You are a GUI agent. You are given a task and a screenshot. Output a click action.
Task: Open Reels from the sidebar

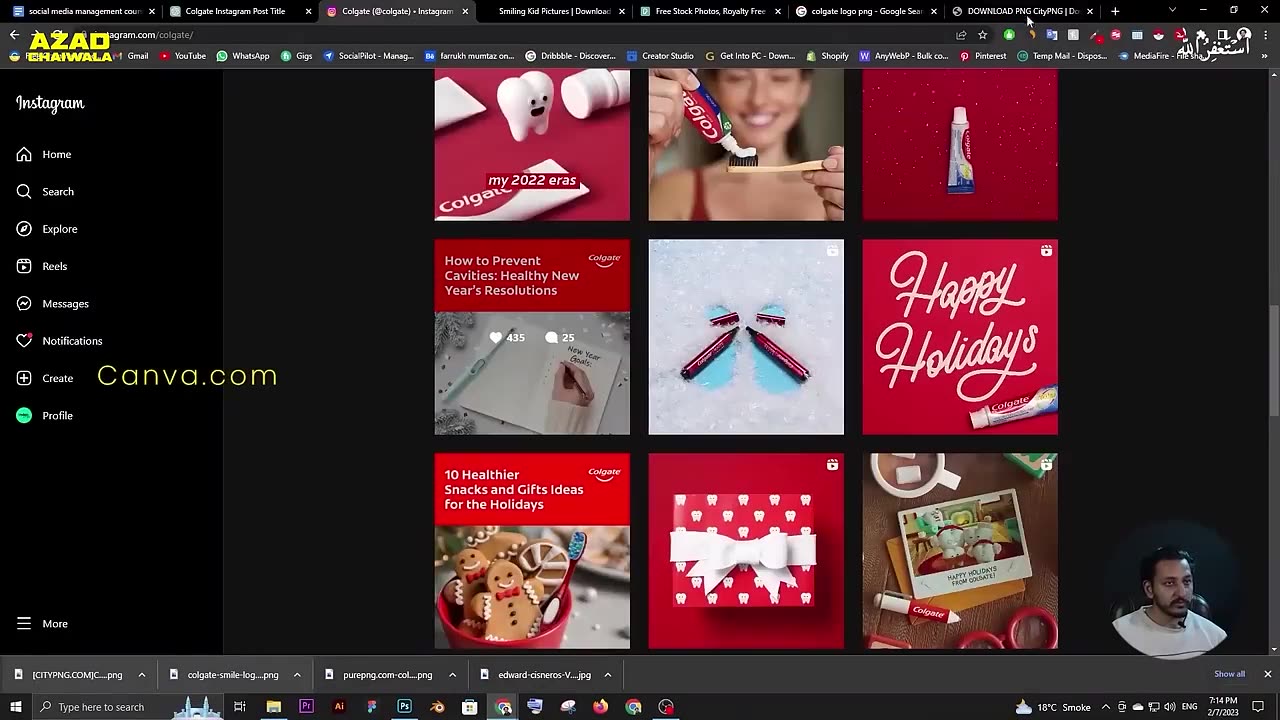(x=42, y=266)
